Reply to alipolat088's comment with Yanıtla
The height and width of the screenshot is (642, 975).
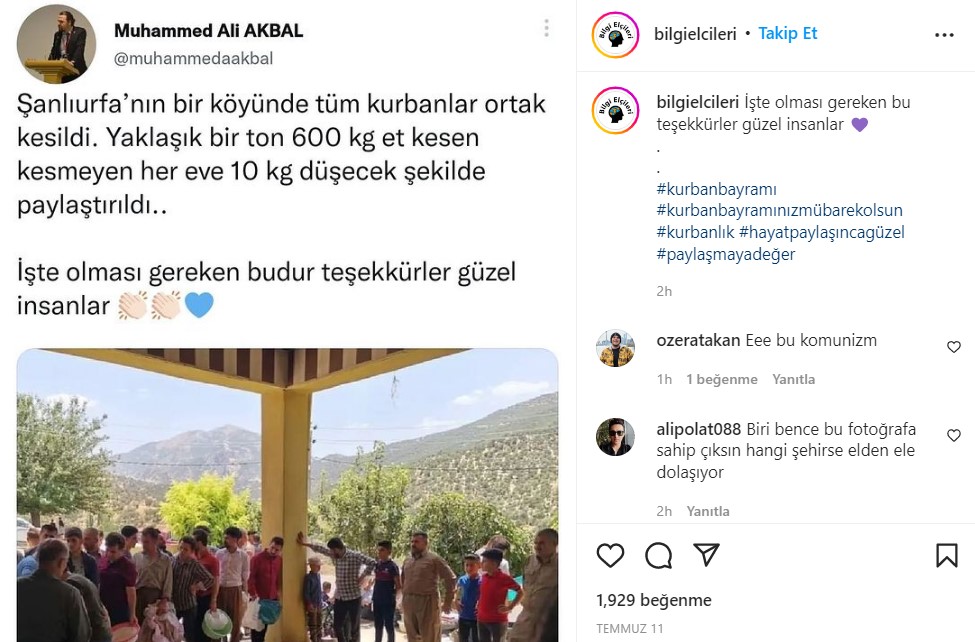pos(708,511)
